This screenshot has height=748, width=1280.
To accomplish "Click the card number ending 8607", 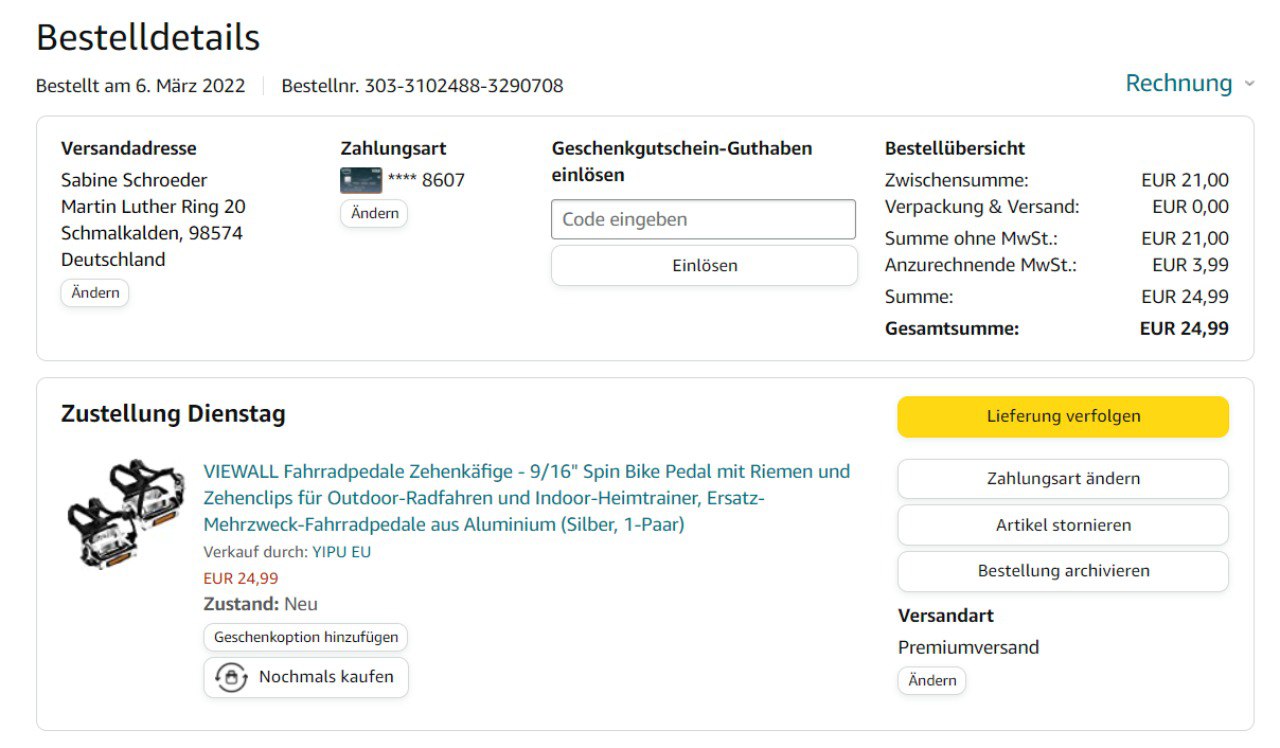I will tap(427, 180).
